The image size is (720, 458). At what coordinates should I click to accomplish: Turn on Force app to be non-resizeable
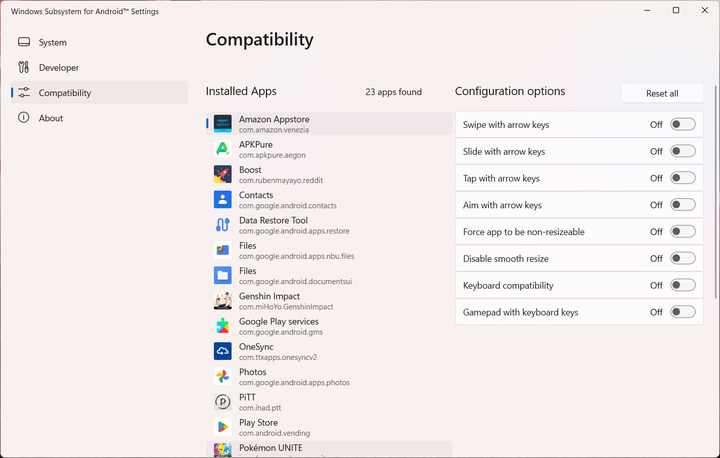pos(682,232)
